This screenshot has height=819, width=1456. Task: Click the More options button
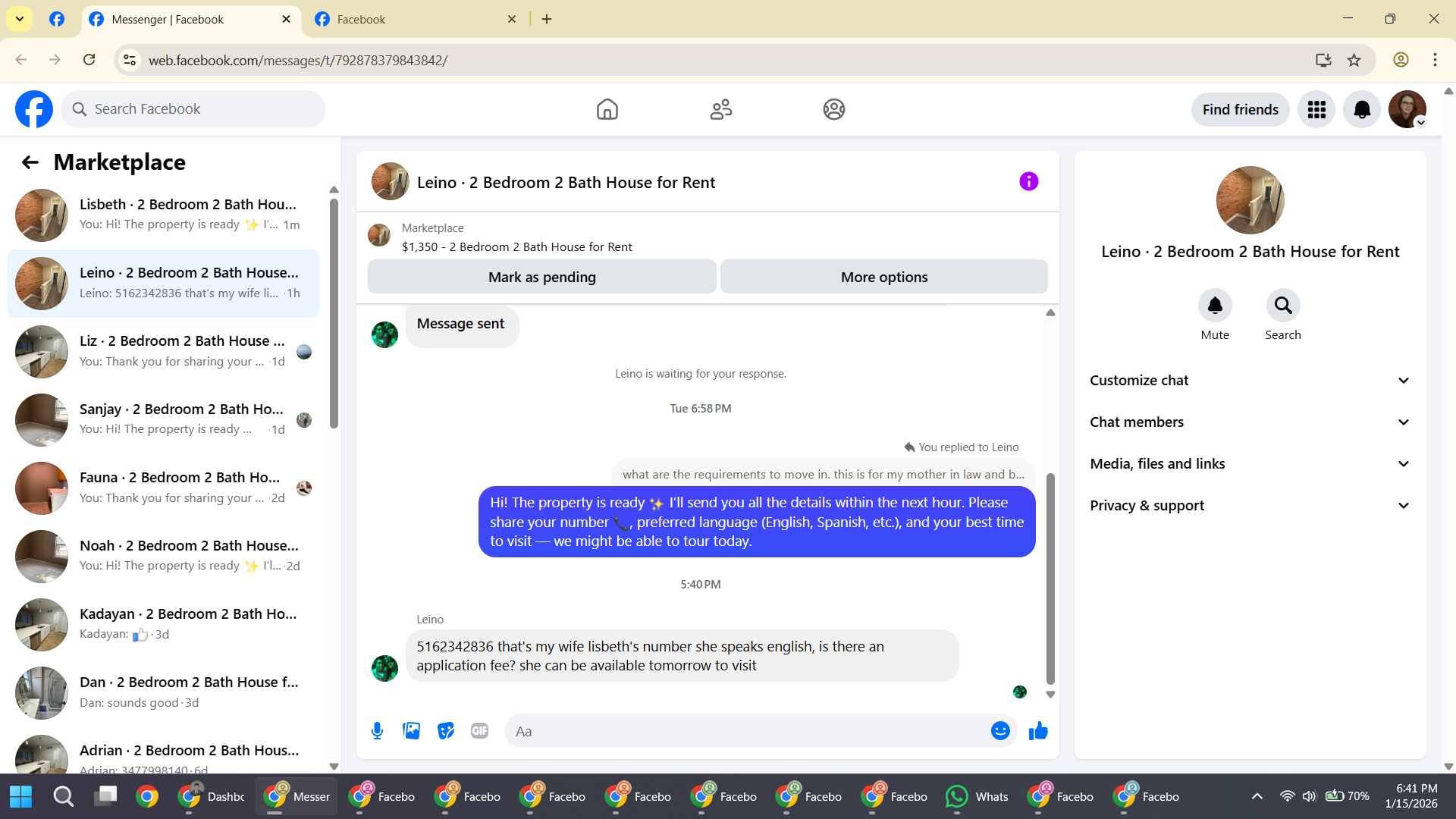[883, 278]
